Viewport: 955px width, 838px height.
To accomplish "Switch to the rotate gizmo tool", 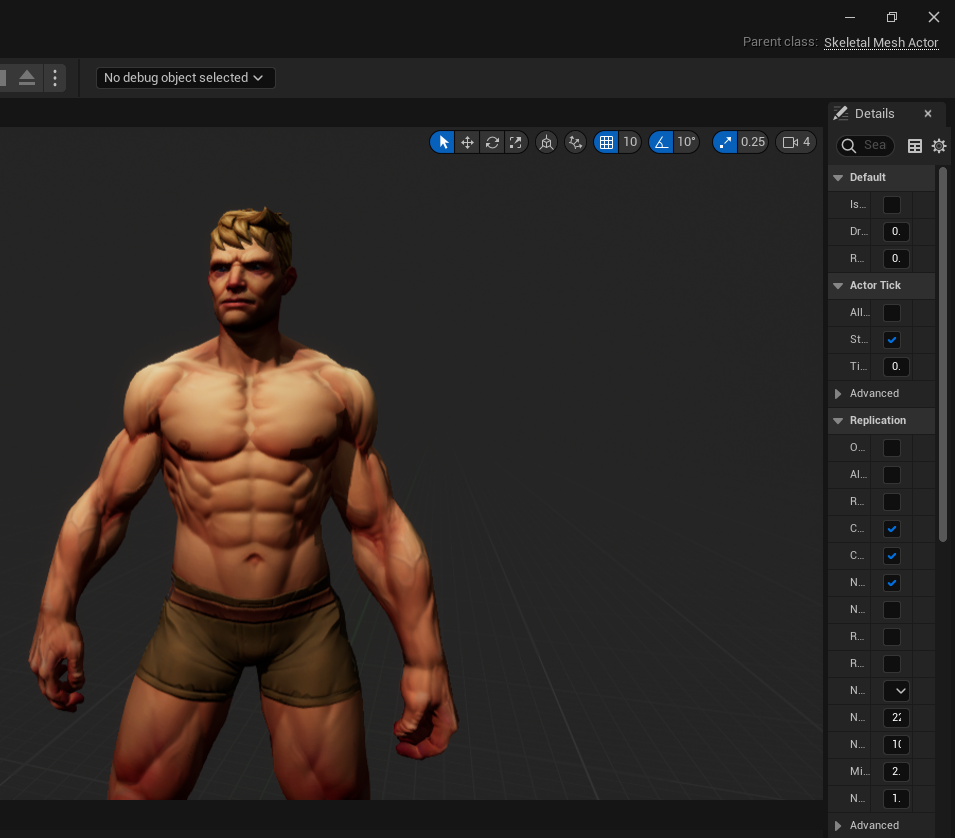I will pyautogui.click(x=492, y=143).
